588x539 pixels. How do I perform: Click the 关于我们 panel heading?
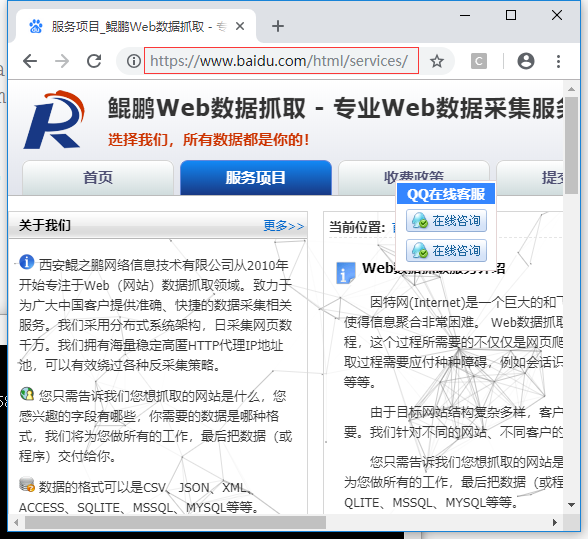click(x=45, y=225)
